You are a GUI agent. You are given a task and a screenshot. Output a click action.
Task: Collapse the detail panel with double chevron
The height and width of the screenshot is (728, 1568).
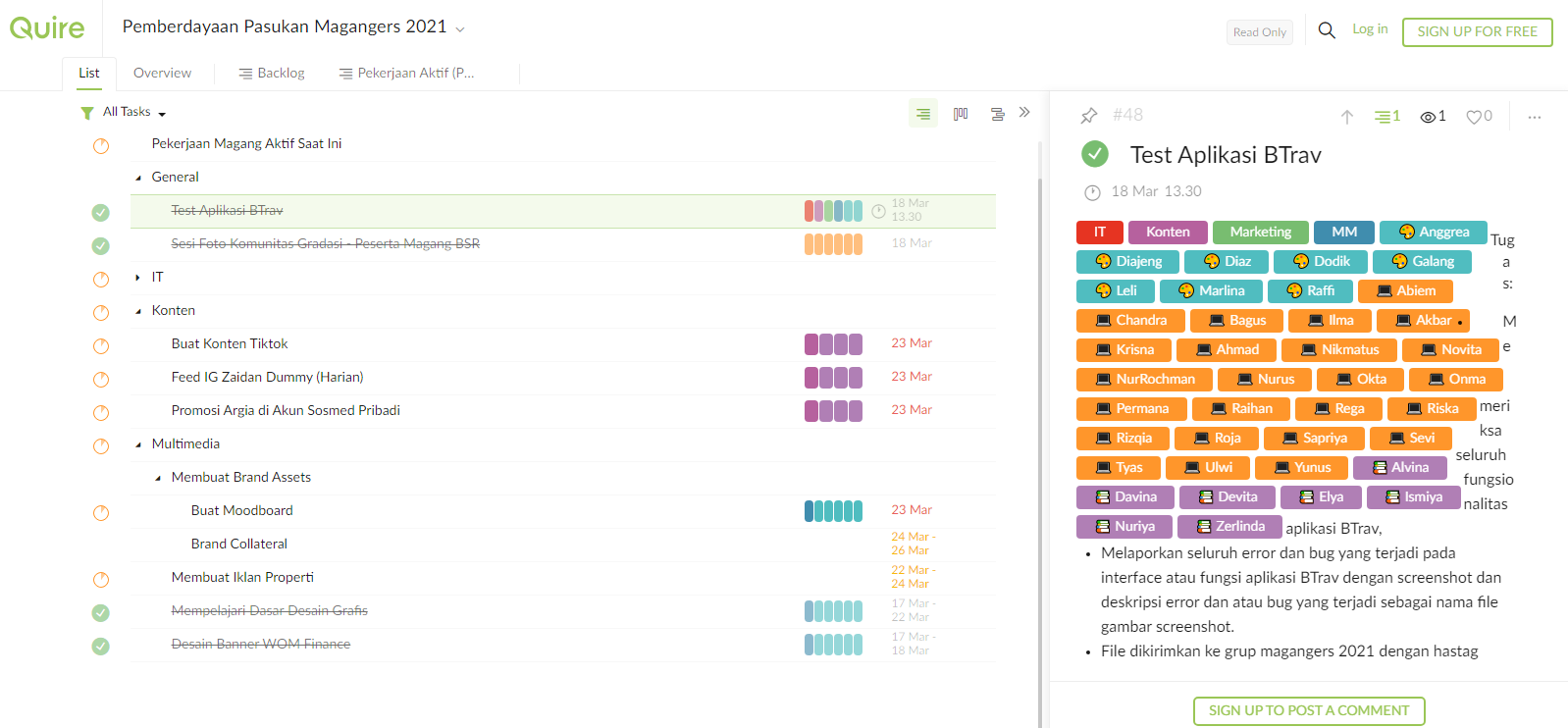1024,112
